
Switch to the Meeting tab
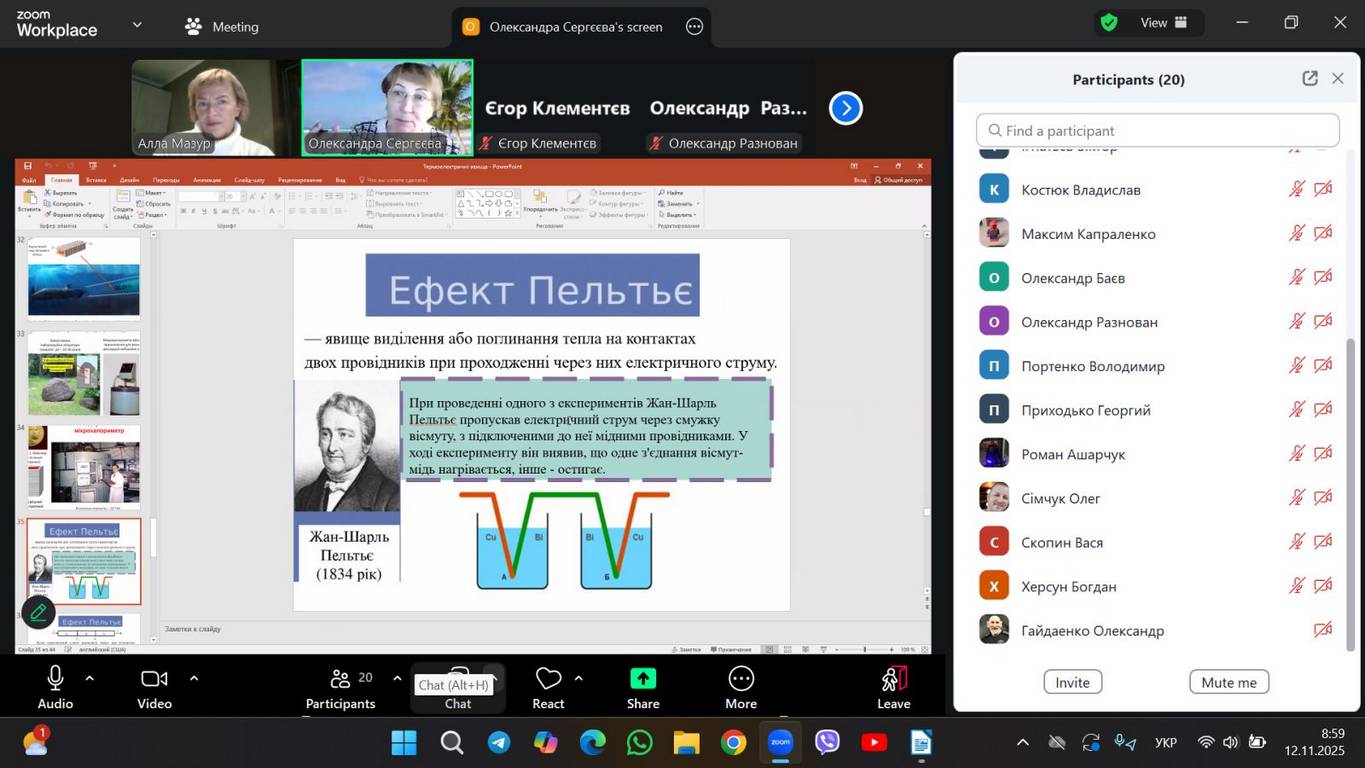[222, 27]
